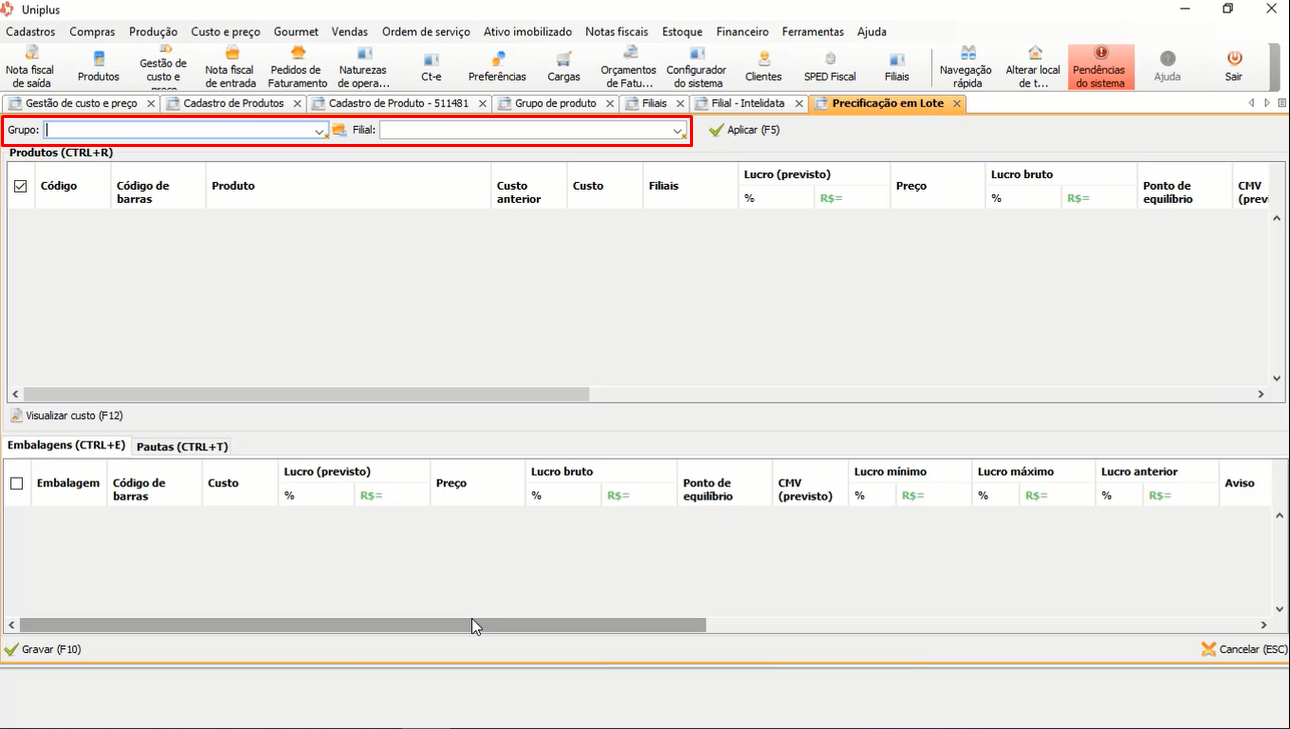This screenshot has width=1290, height=729.
Task: Switch to Grupo de produto tab
Action: (555, 103)
